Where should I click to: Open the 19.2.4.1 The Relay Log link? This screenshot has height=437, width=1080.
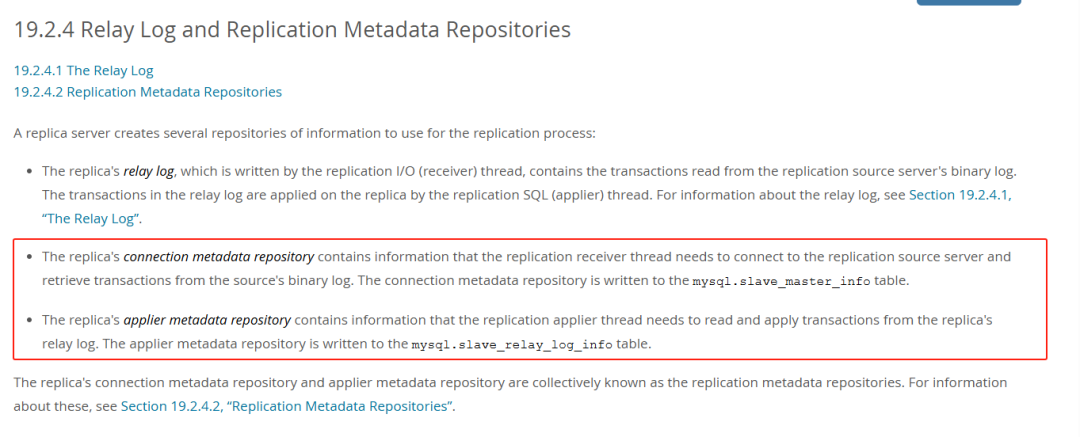84,71
